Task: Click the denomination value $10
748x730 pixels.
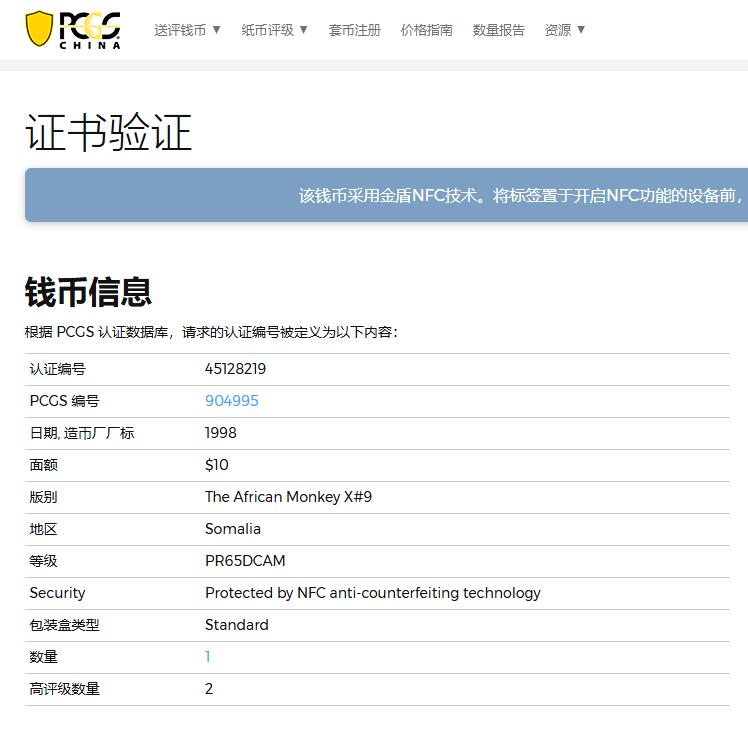Action: 217,465
